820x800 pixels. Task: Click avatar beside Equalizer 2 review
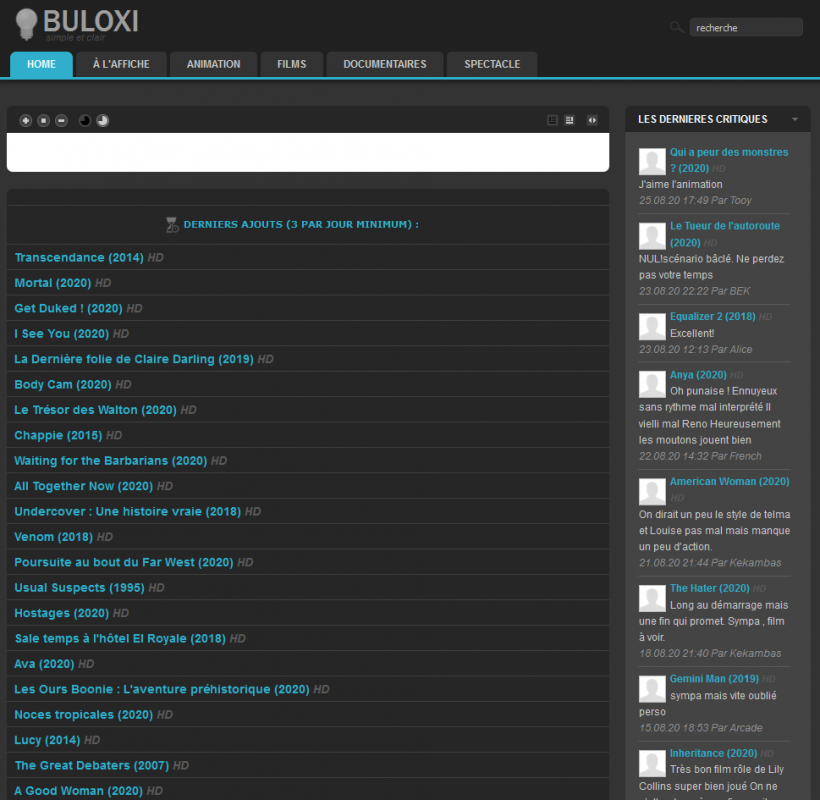coord(652,327)
